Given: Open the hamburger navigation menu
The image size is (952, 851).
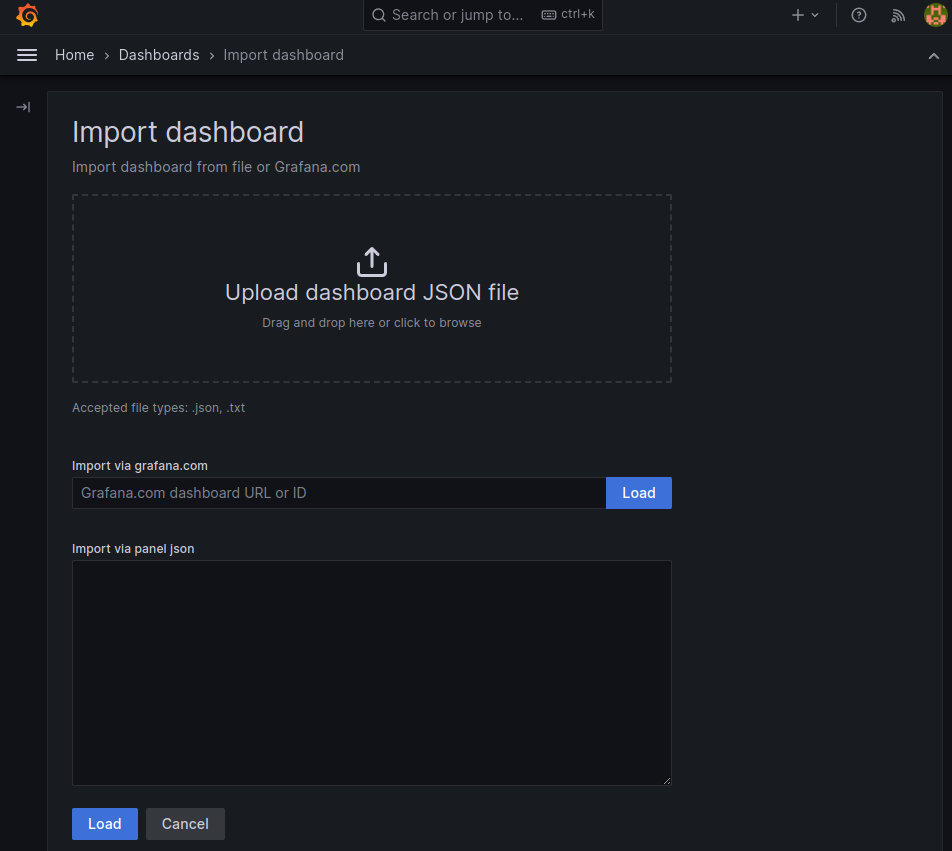Looking at the screenshot, I should (27, 55).
